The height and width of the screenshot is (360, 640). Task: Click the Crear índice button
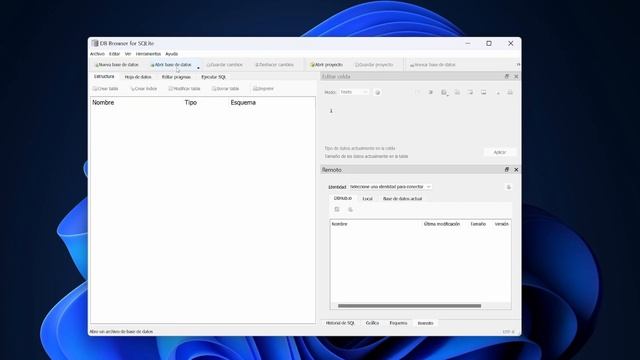pyautogui.click(x=144, y=89)
